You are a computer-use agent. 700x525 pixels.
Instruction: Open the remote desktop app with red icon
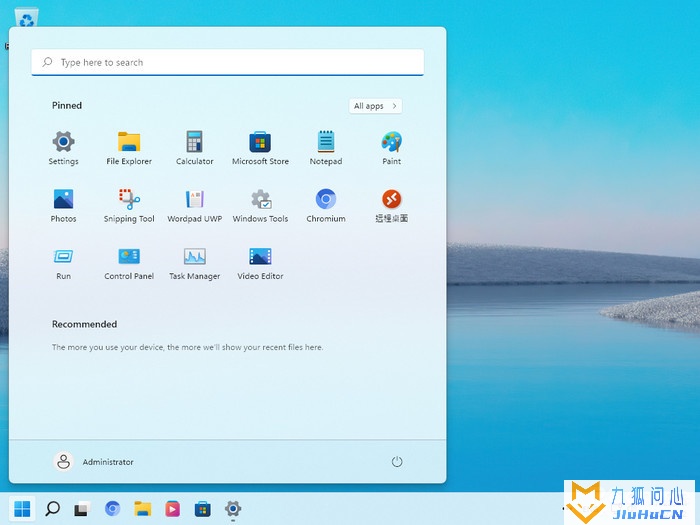pyautogui.click(x=392, y=206)
